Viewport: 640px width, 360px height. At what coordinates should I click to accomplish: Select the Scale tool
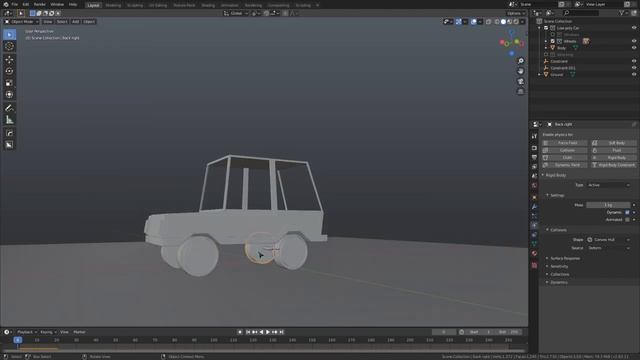click(x=9, y=83)
